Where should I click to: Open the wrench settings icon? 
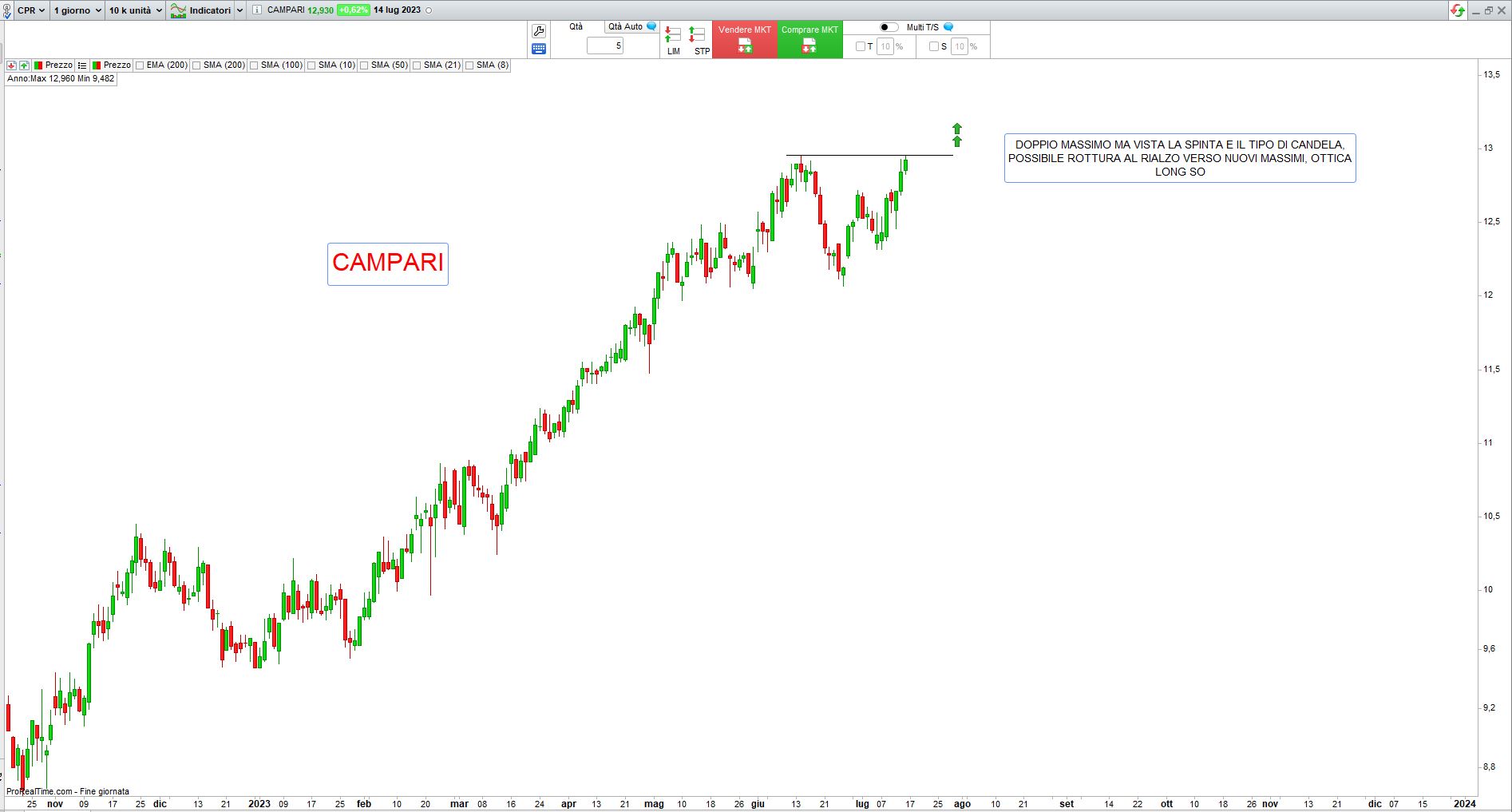[x=539, y=31]
